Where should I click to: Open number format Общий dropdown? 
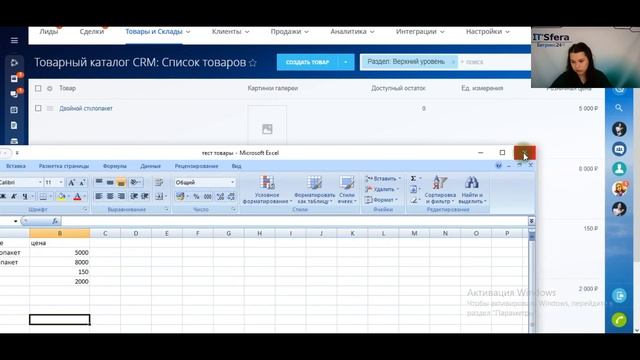(233, 182)
